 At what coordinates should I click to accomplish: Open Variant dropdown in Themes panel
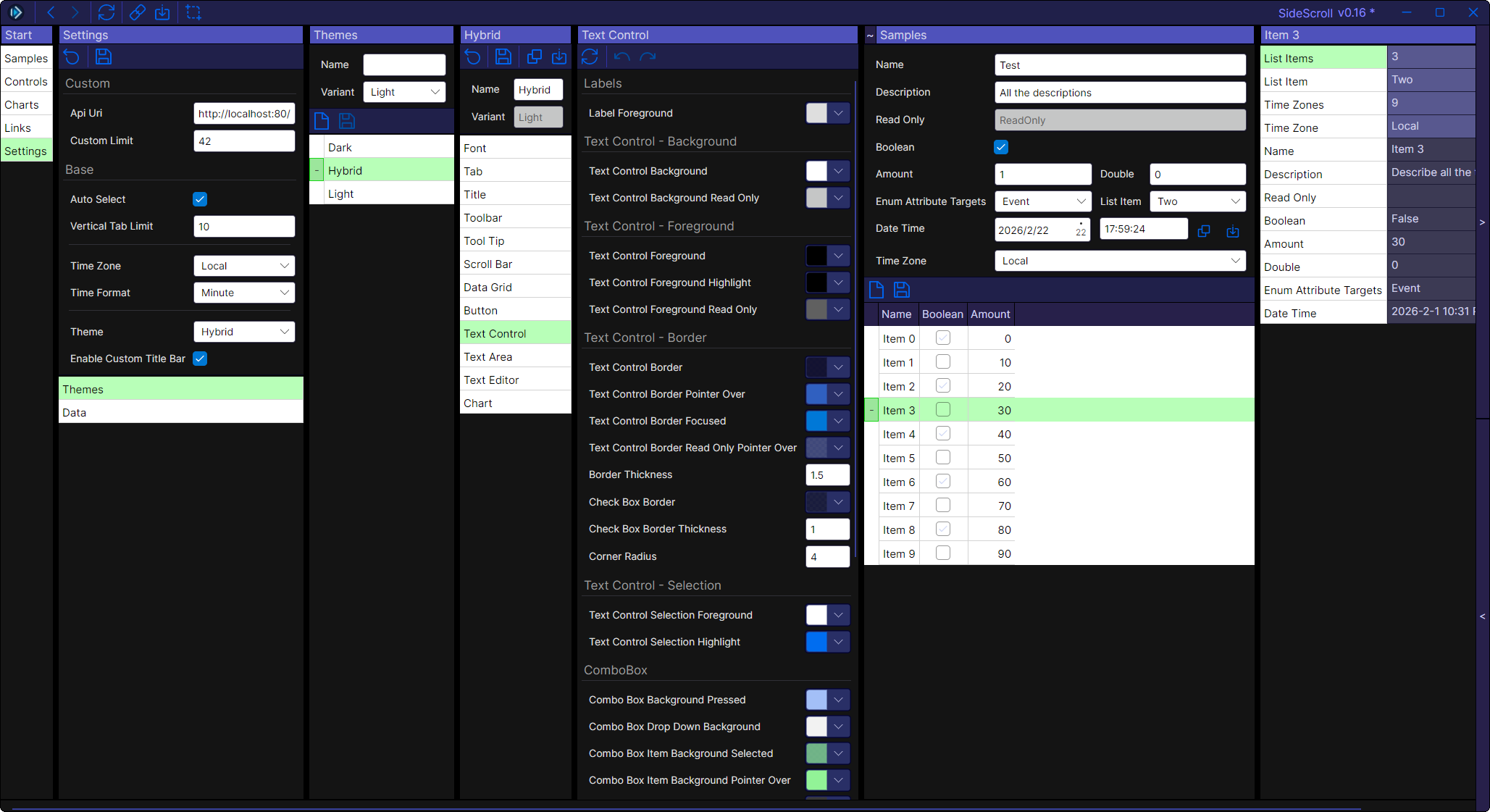pos(404,92)
